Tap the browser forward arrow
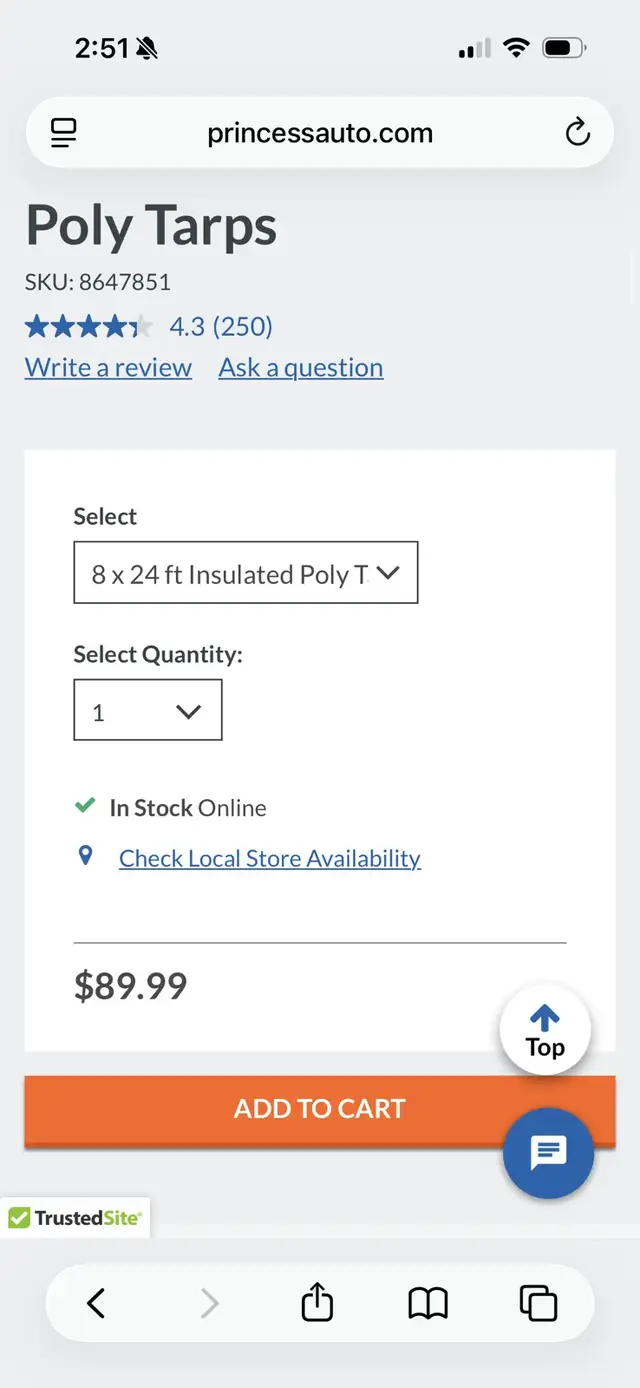 (x=209, y=1303)
